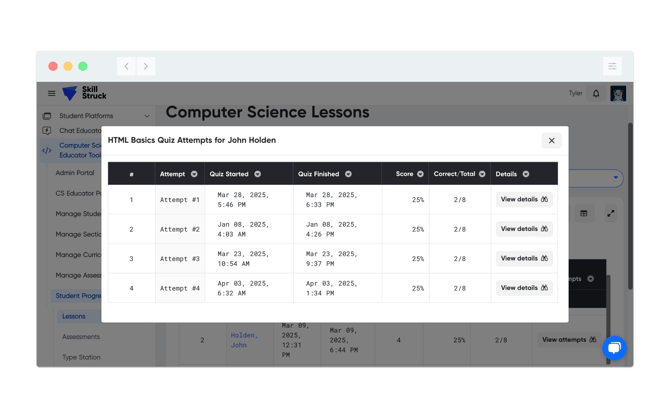Screen dimensions: 670x418
Task: Open the Attempt column filter dropdown
Action: (x=194, y=174)
